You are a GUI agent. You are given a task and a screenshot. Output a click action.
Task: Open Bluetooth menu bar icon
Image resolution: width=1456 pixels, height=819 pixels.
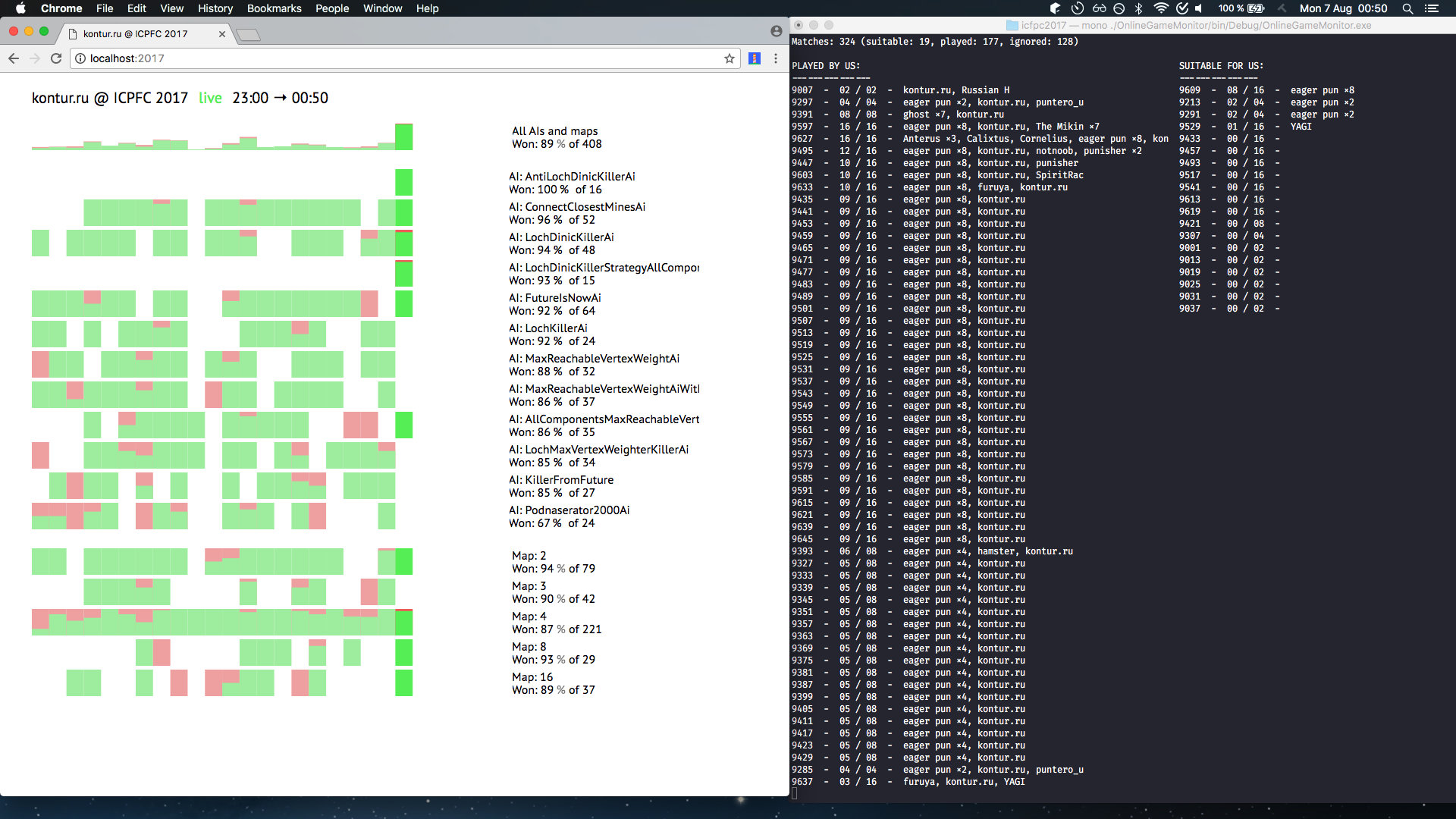1138,8
